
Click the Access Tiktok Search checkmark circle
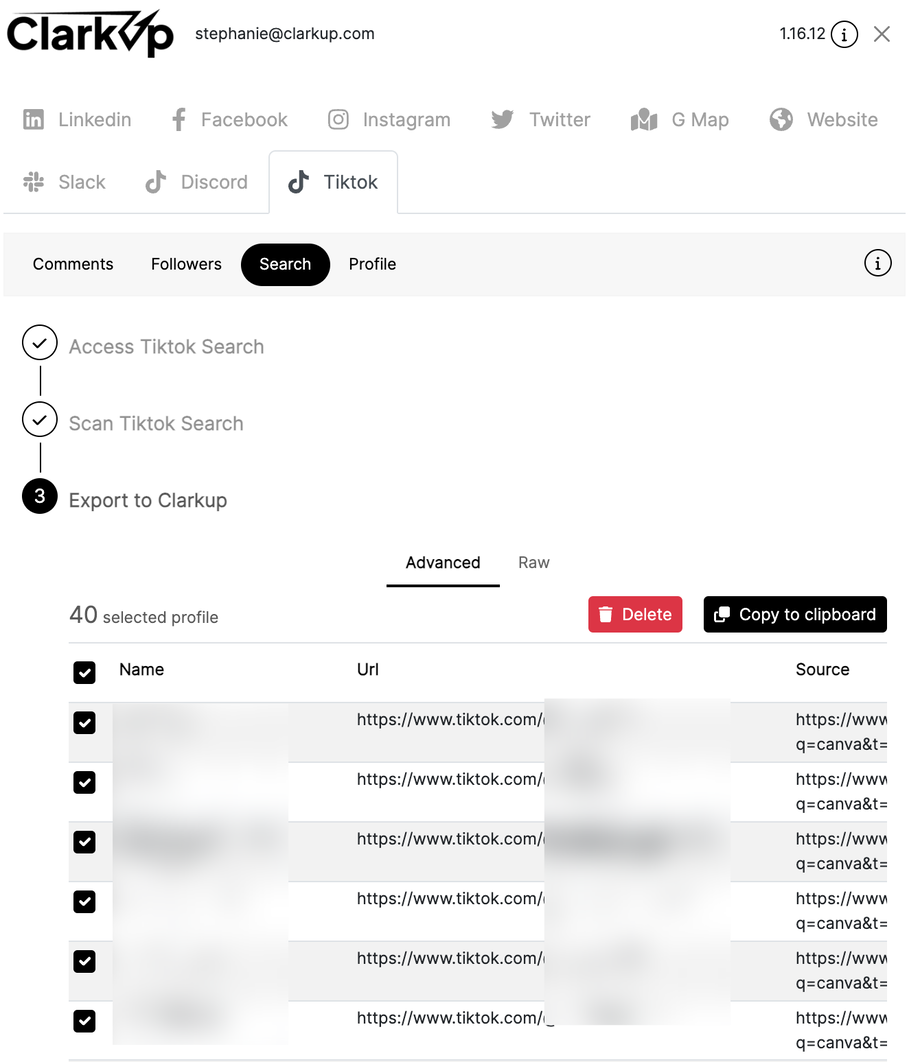40,343
